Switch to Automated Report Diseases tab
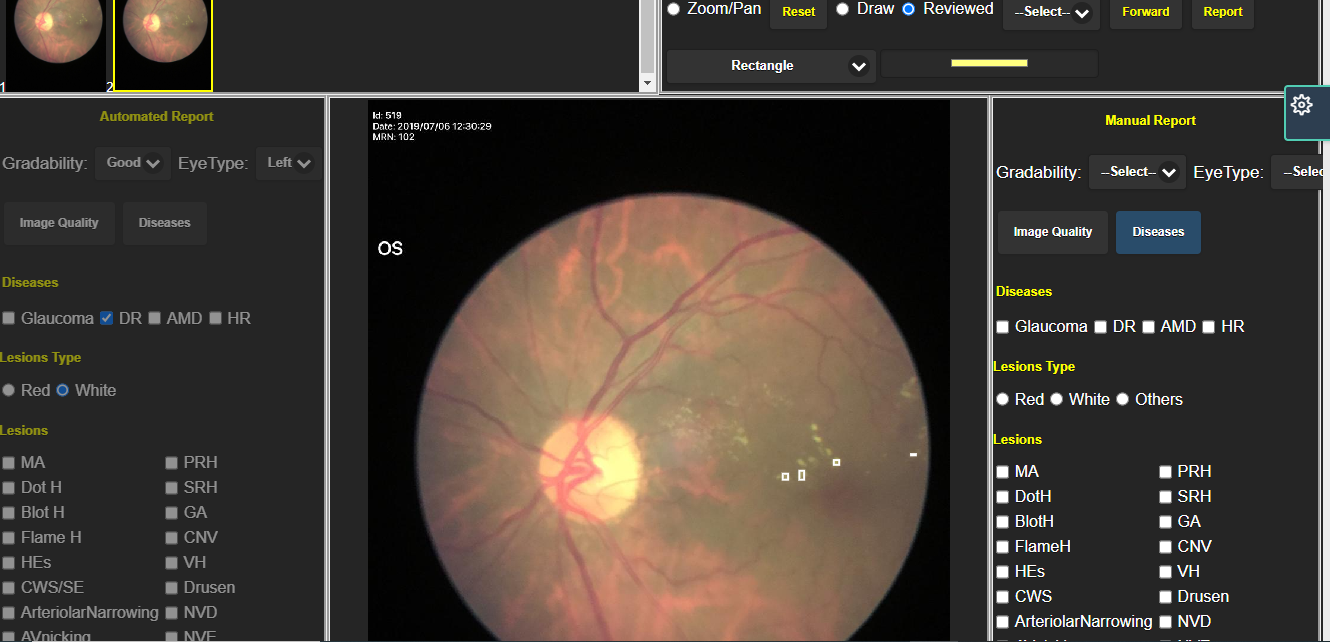1330x642 pixels. coord(164,223)
